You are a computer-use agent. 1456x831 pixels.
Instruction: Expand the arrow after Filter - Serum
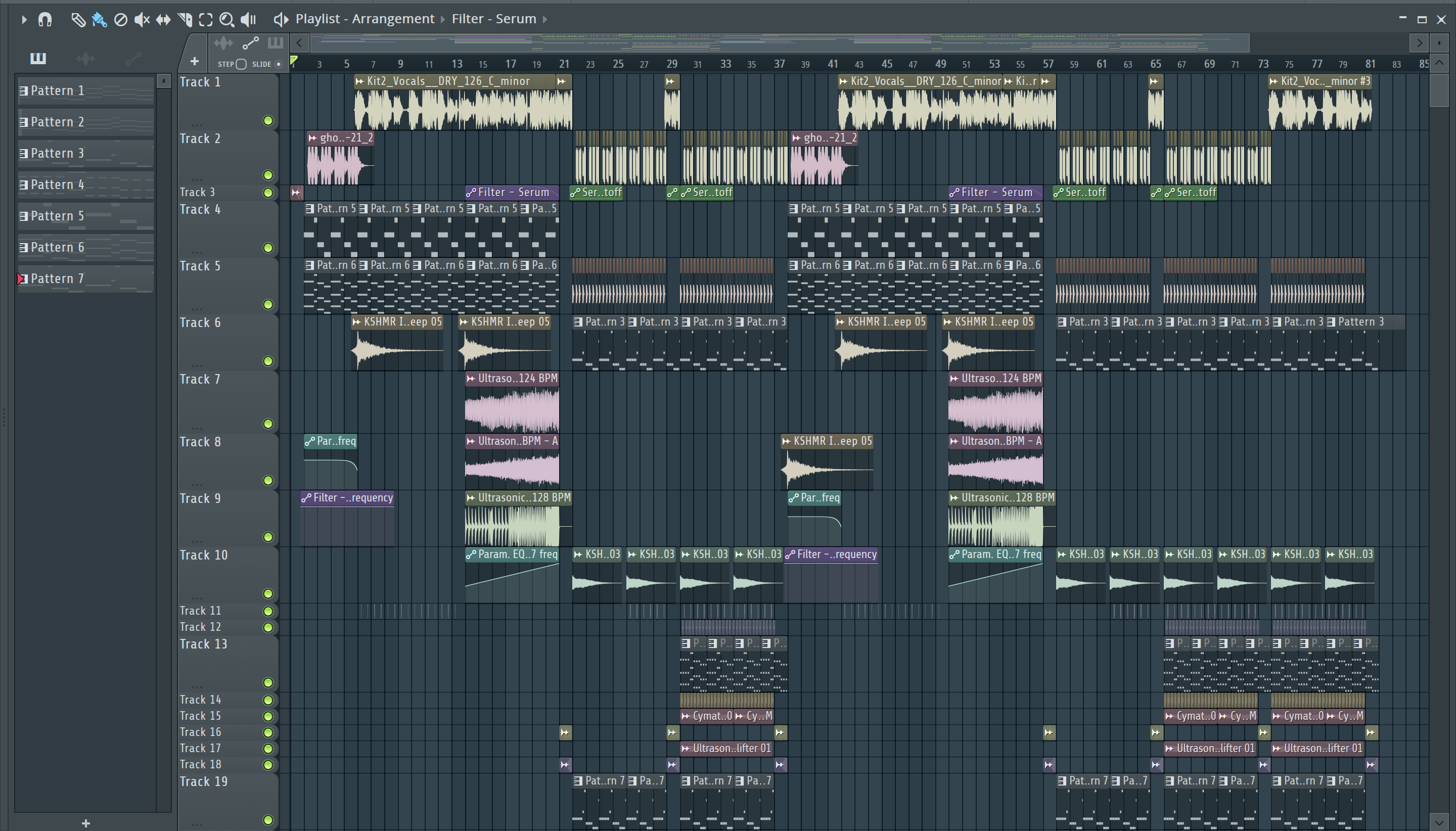point(545,19)
